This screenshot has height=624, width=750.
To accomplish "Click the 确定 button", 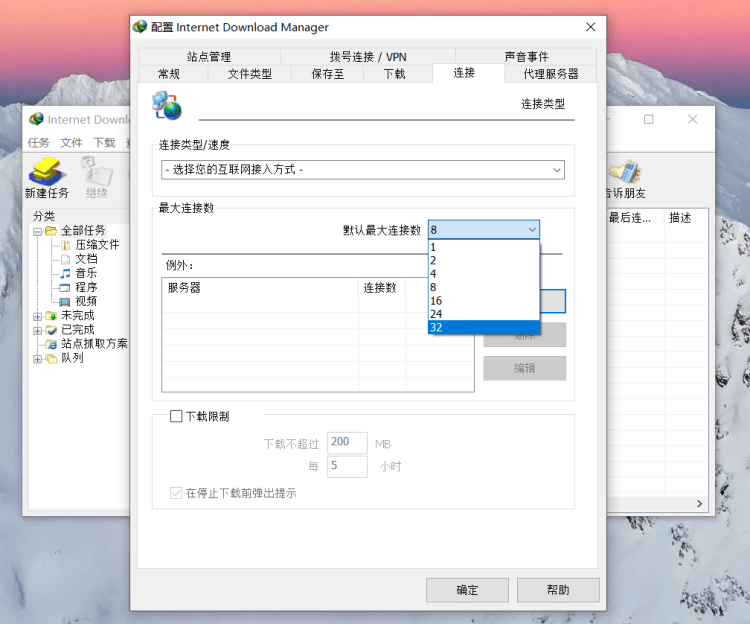I will (467, 590).
